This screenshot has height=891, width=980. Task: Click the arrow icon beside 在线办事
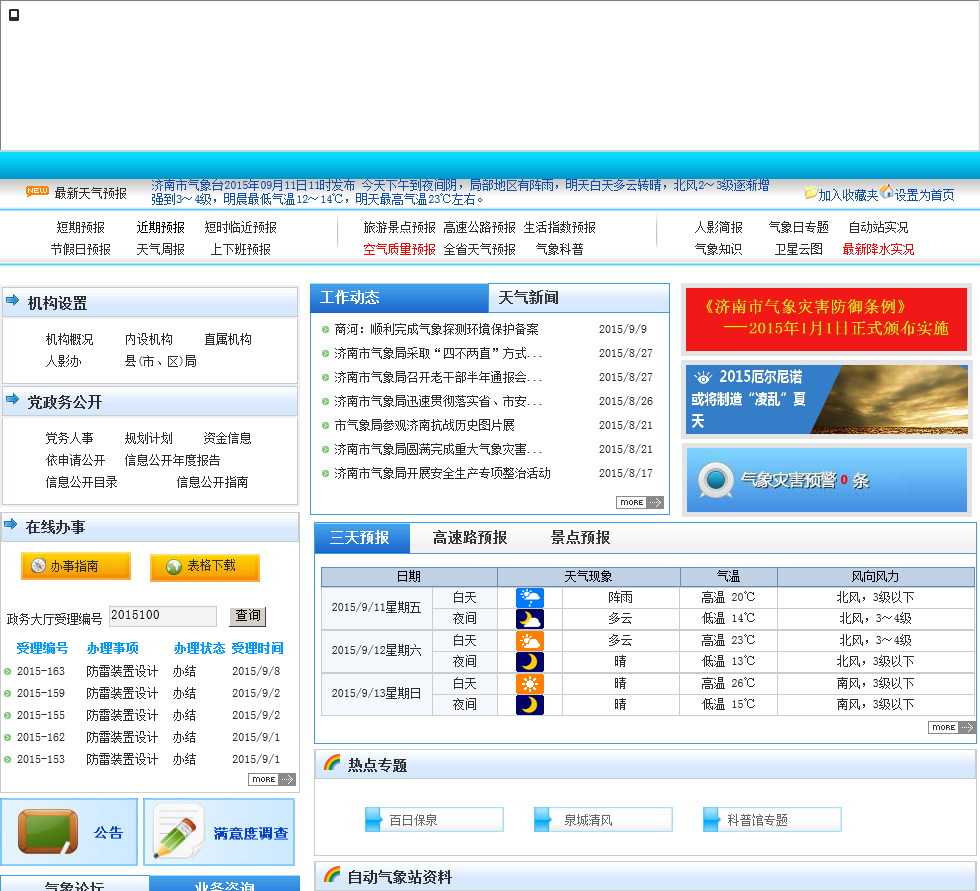[11, 524]
